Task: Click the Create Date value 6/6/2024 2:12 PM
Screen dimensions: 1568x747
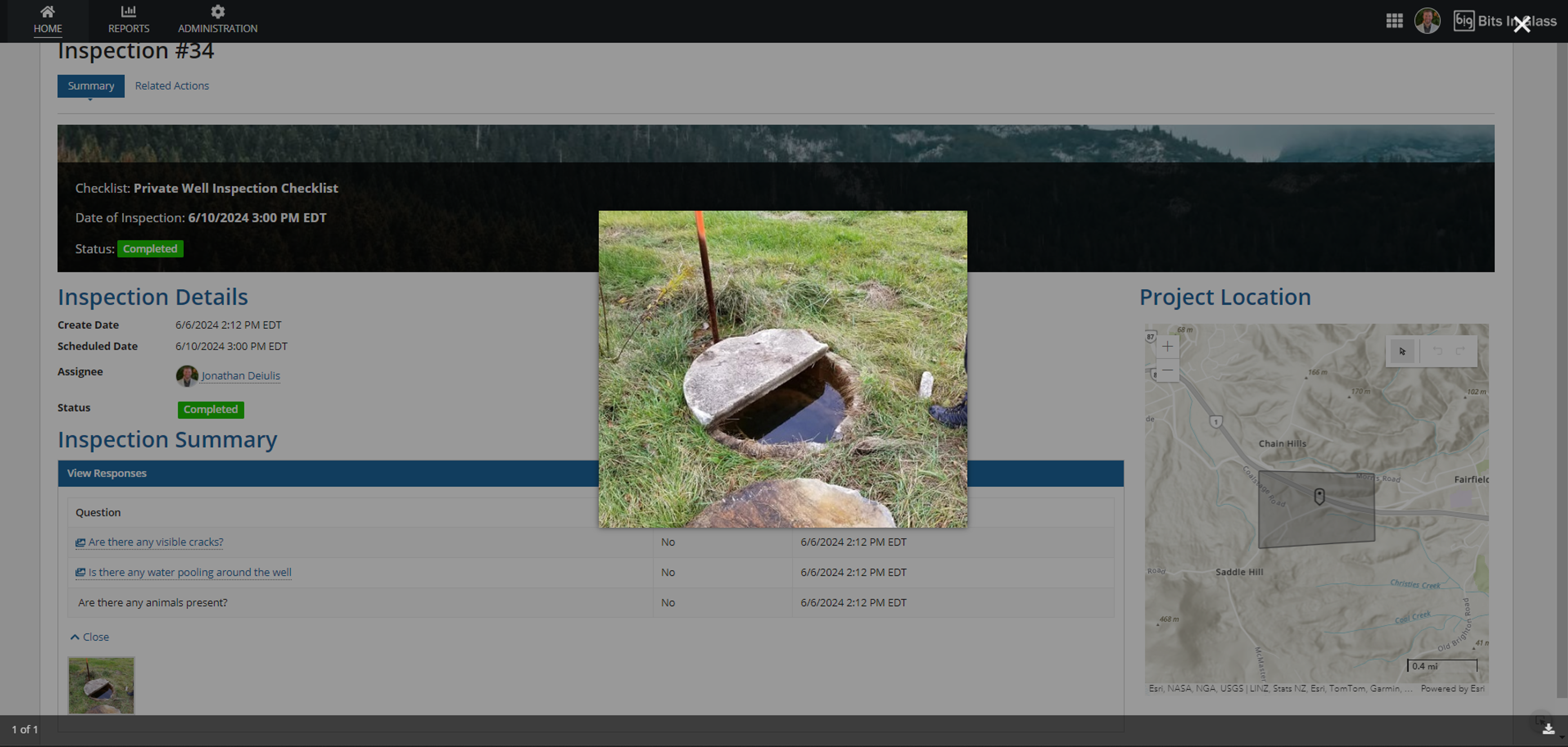Action: point(228,325)
